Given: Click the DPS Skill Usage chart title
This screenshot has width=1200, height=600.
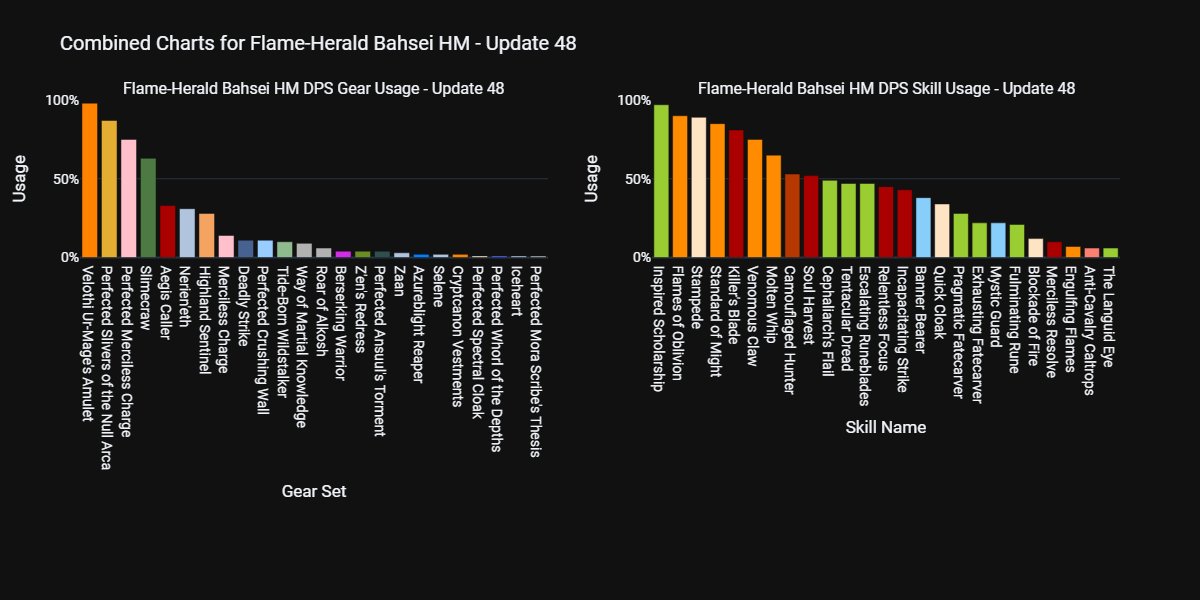Looking at the screenshot, I should click(x=886, y=88).
